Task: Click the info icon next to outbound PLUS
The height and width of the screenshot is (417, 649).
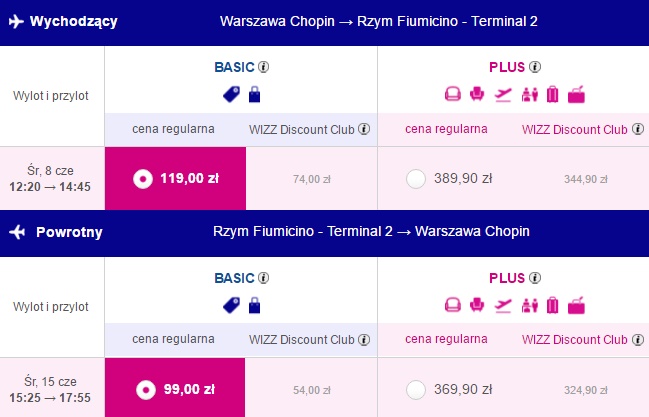Action: (535, 67)
